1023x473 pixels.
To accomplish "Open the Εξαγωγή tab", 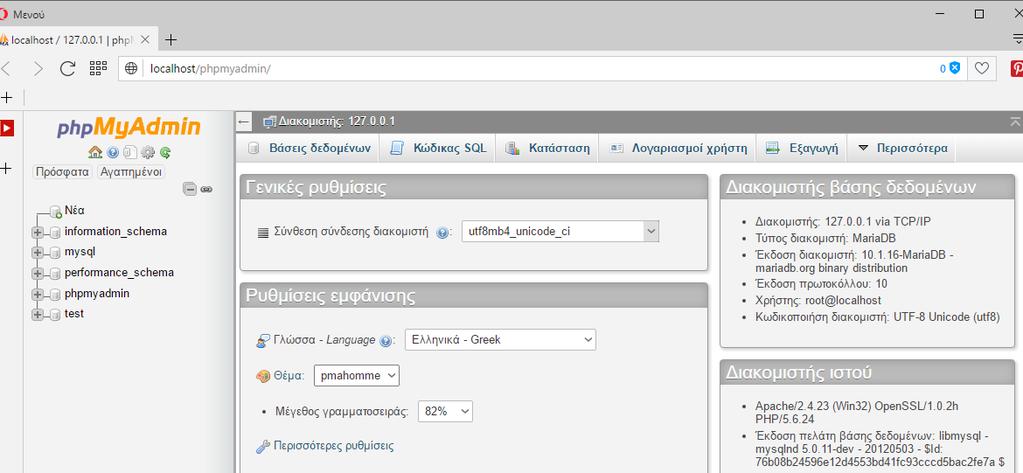I will point(802,148).
